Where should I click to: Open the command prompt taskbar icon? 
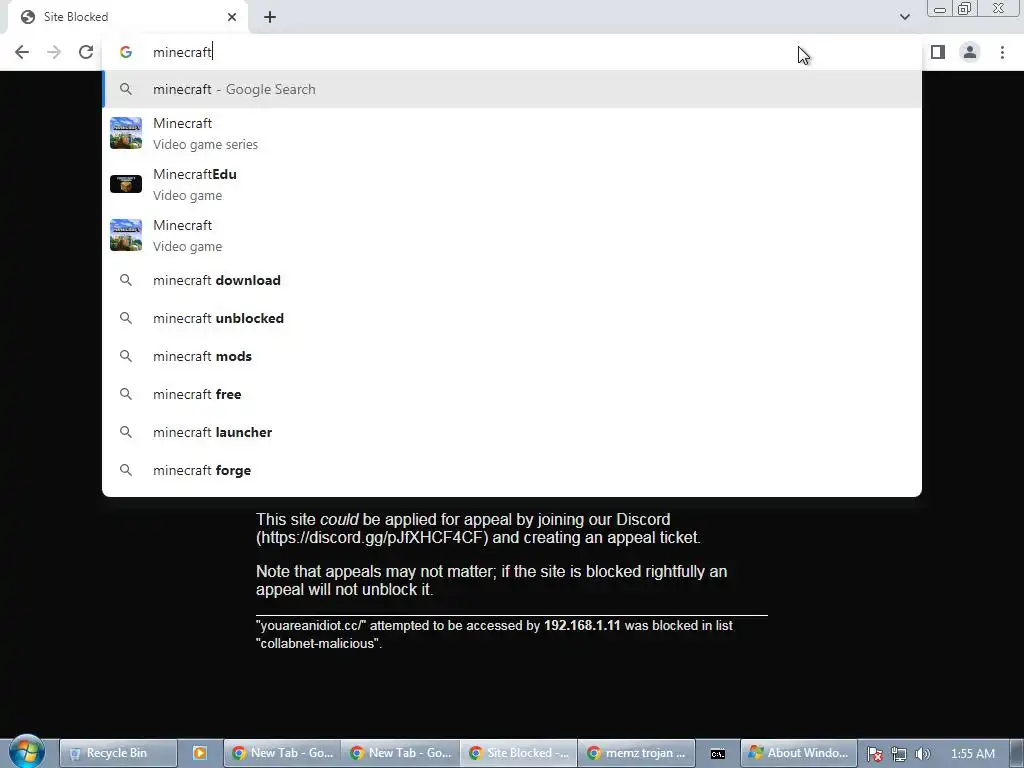pos(718,753)
